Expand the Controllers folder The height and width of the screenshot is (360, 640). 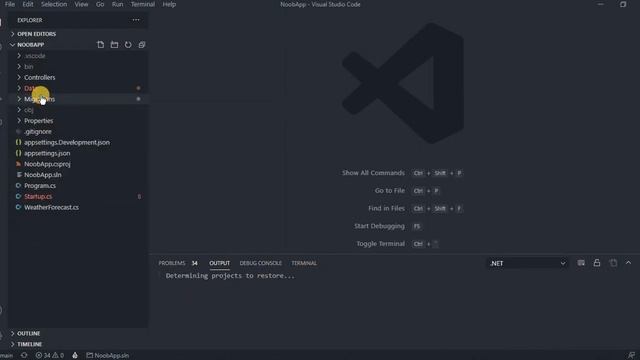click(78, 77)
